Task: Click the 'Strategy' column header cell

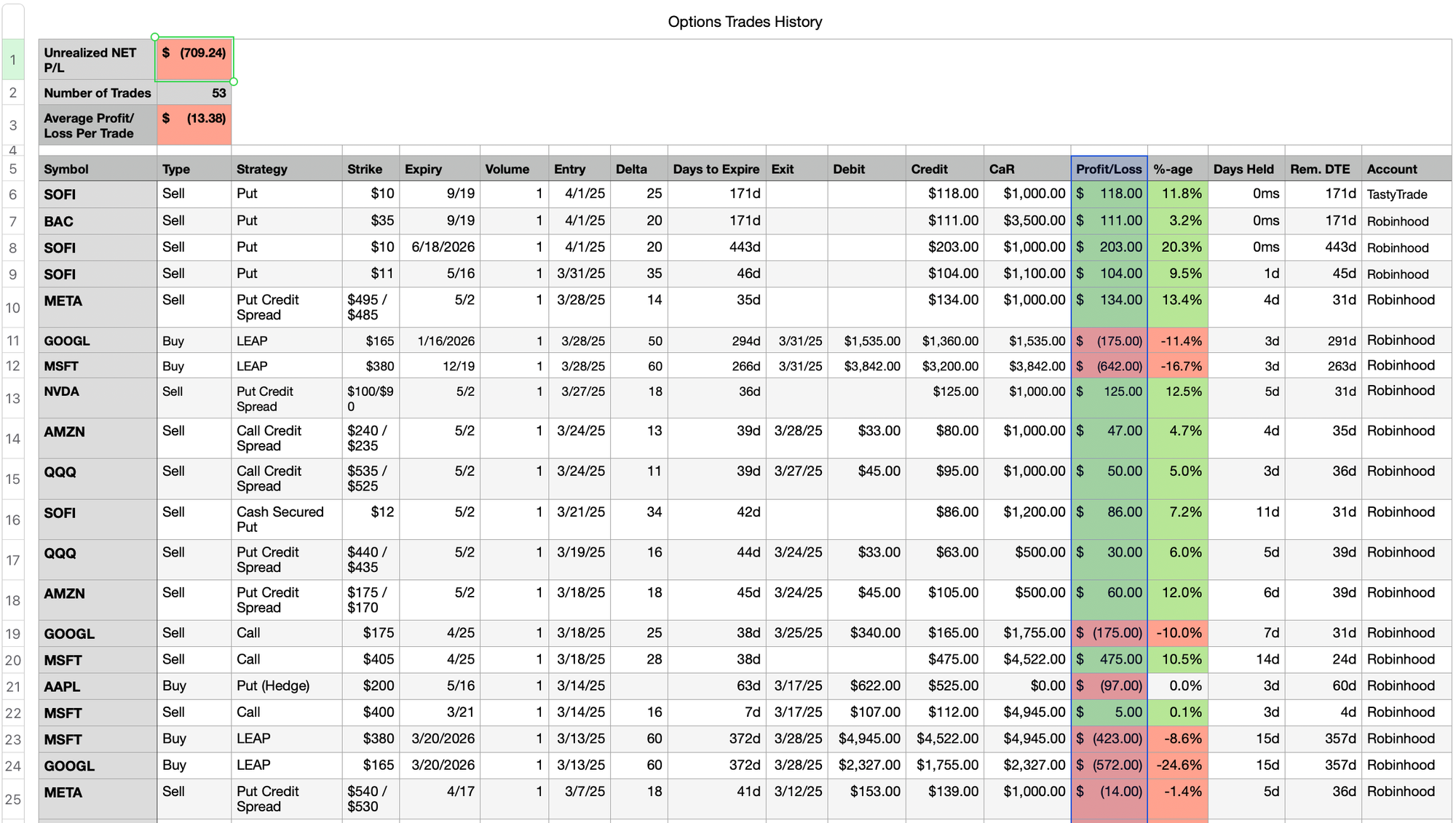Action: point(287,169)
